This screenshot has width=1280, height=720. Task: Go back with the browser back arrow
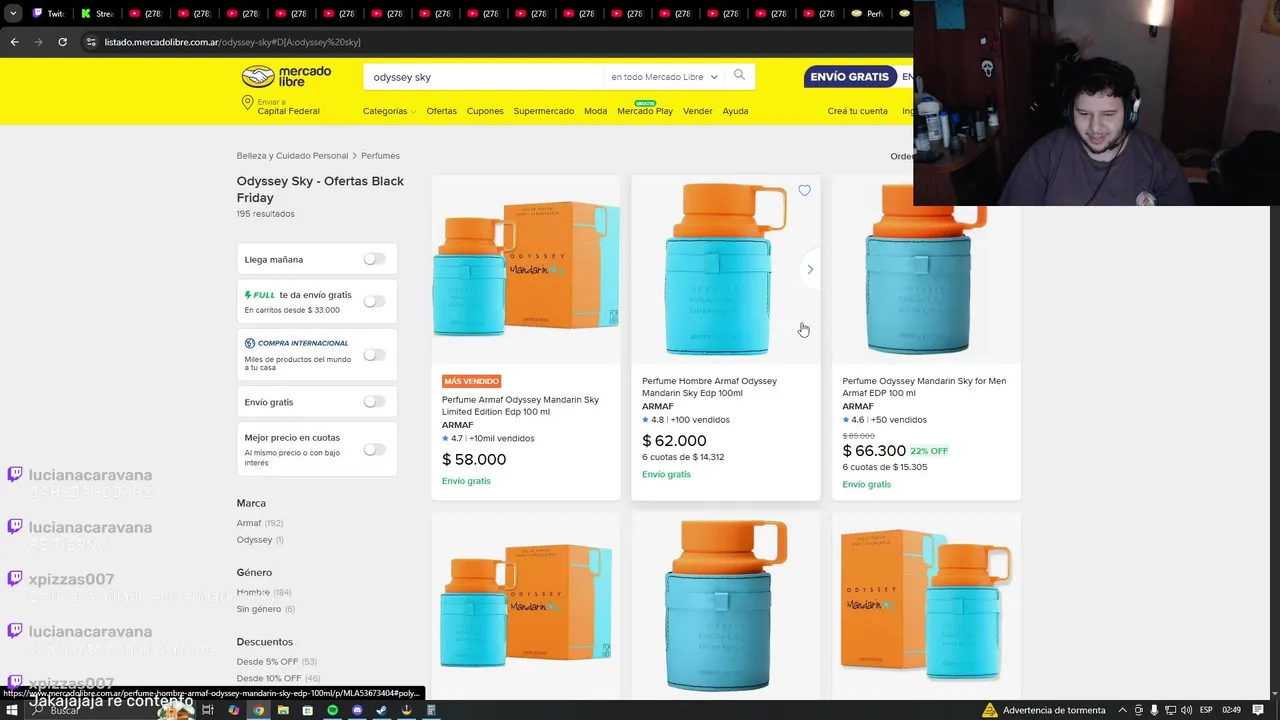pyautogui.click(x=14, y=42)
